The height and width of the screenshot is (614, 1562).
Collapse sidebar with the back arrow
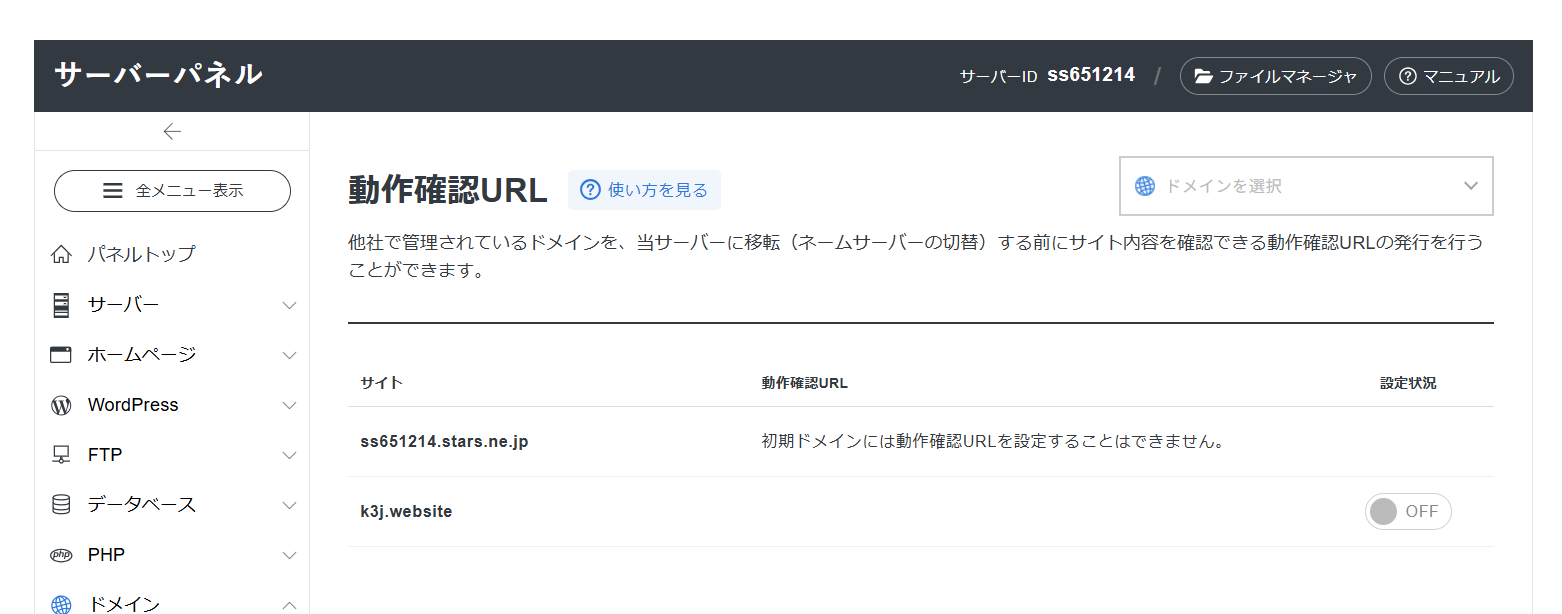click(172, 131)
